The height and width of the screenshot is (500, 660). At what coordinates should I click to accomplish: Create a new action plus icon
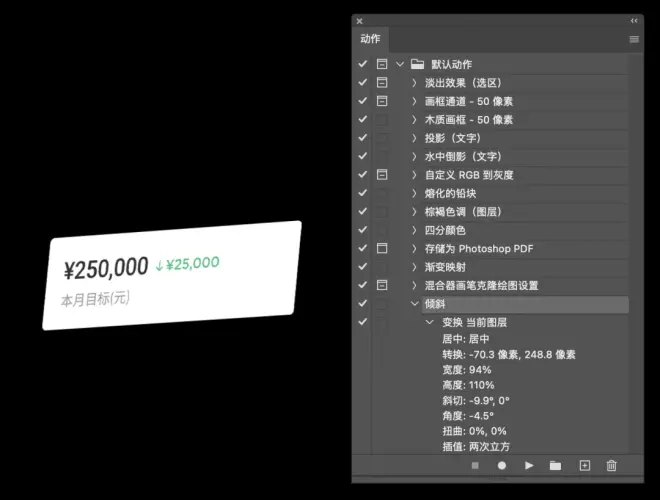(585, 465)
